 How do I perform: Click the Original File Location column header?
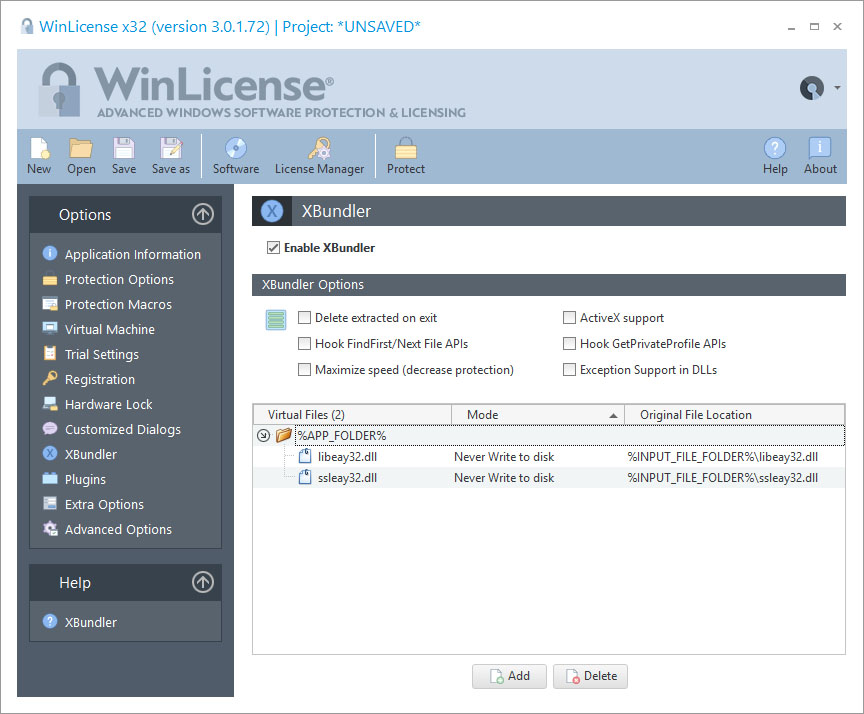tap(735, 415)
